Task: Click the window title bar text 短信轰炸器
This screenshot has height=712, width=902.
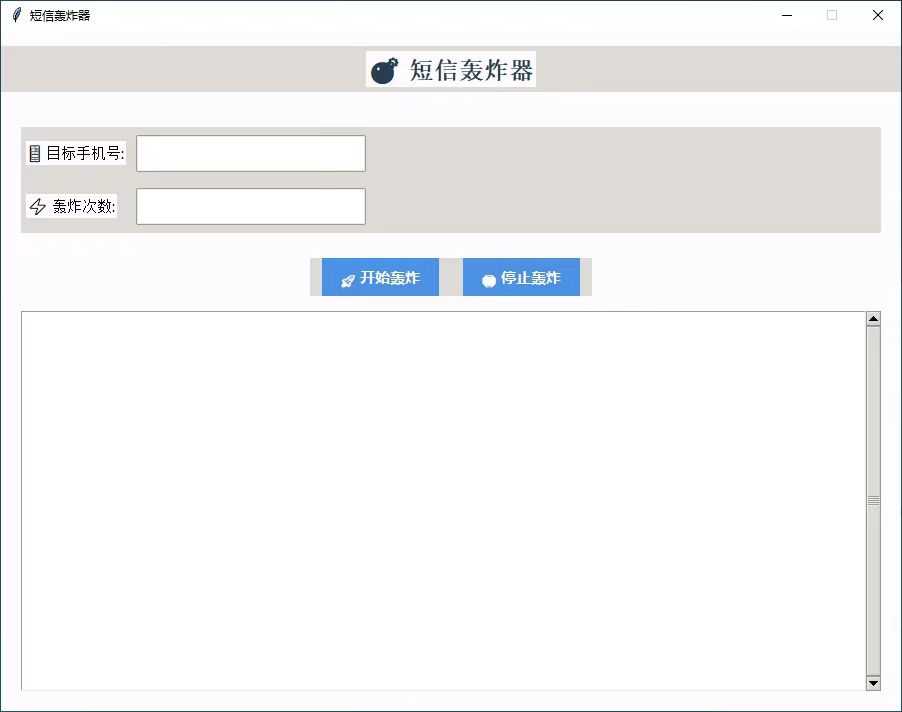Action: coord(60,15)
